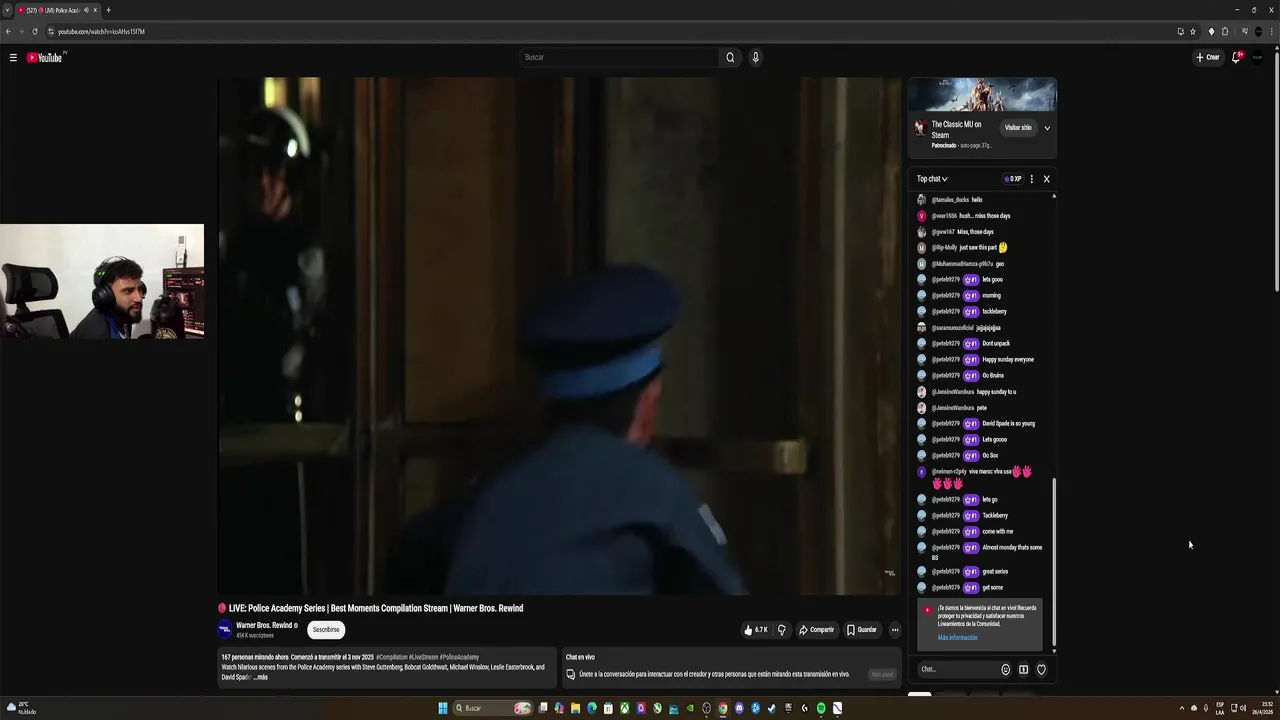Image resolution: width=1280 pixels, height=720 pixels.
Task: Subscribe with the Suscribirse button
Action: [326, 629]
